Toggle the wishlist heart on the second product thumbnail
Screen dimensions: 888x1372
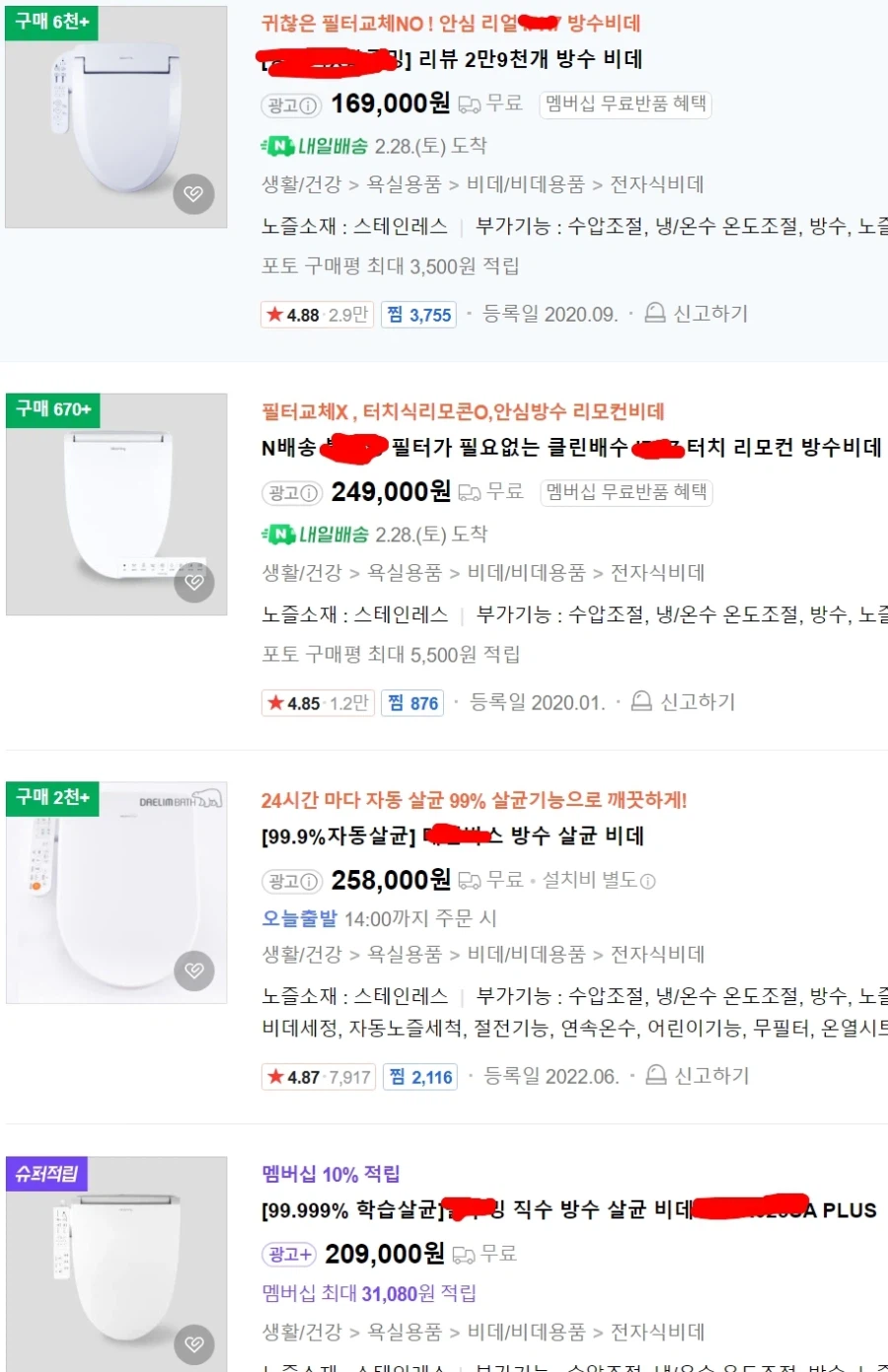pyautogui.click(x=194, y=583)
